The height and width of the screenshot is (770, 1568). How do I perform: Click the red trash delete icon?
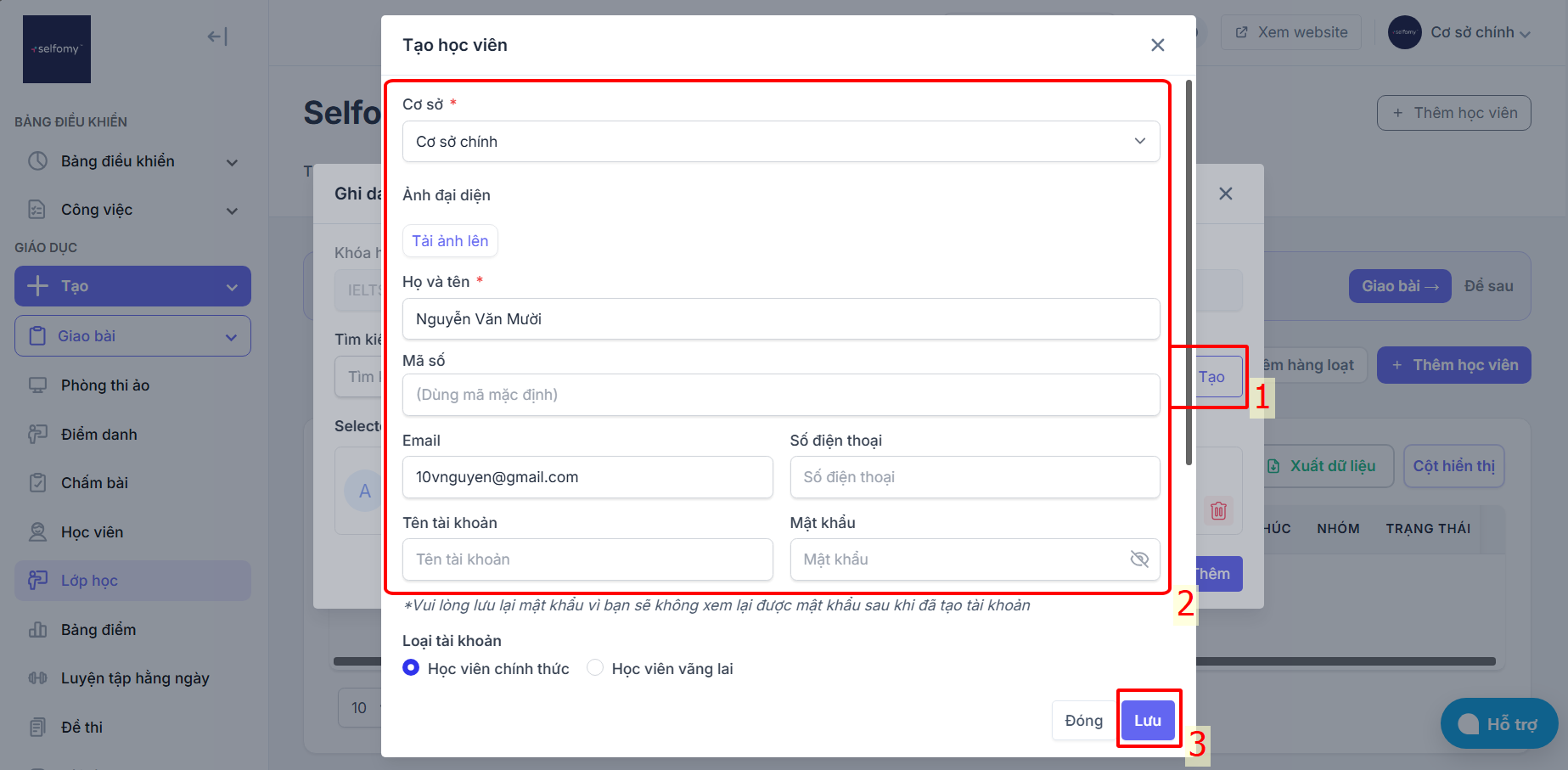point(1218,510)
